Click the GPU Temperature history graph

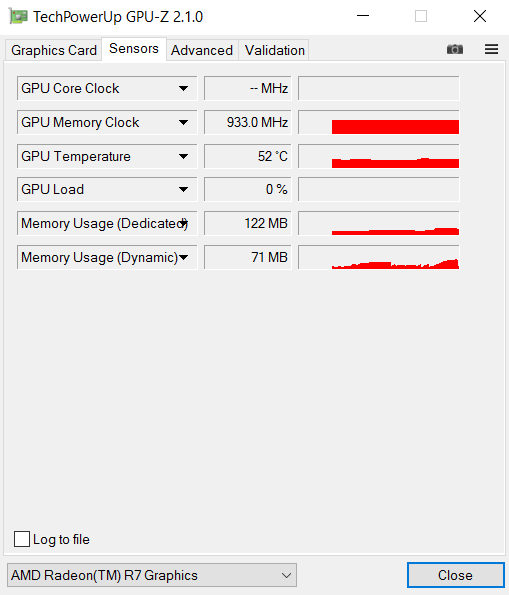coord(378,156)
